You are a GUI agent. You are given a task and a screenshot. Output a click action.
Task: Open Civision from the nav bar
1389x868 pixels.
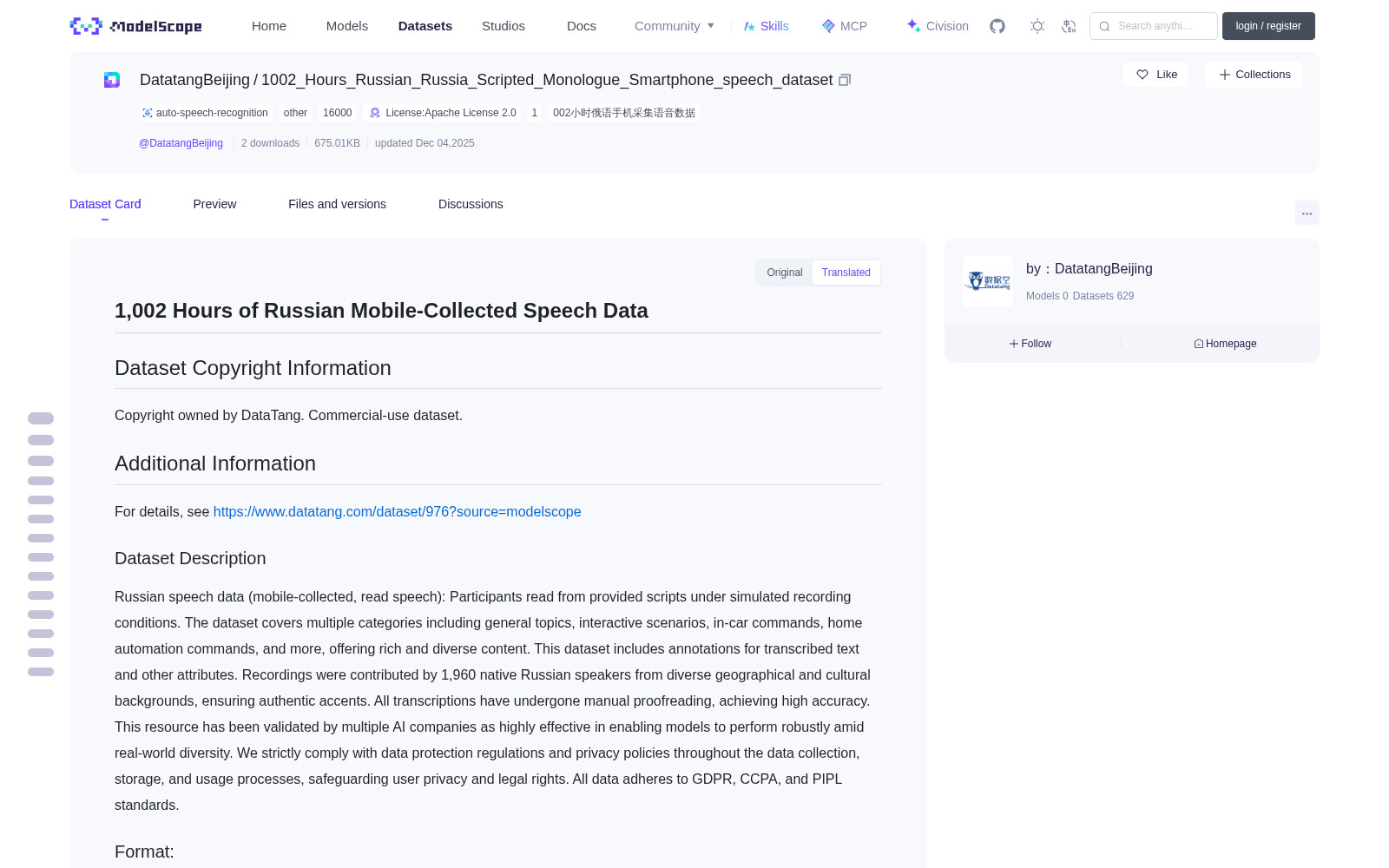(x=937, y=26)
